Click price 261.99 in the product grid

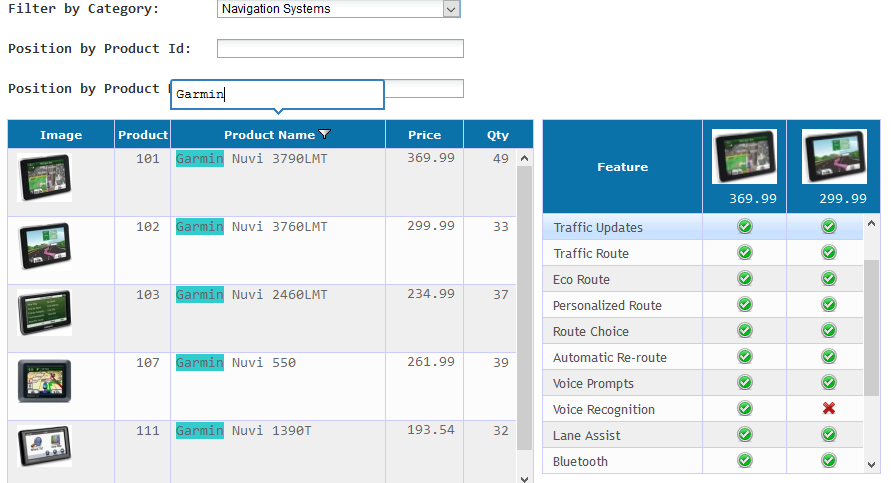click(x=431, y=362)
